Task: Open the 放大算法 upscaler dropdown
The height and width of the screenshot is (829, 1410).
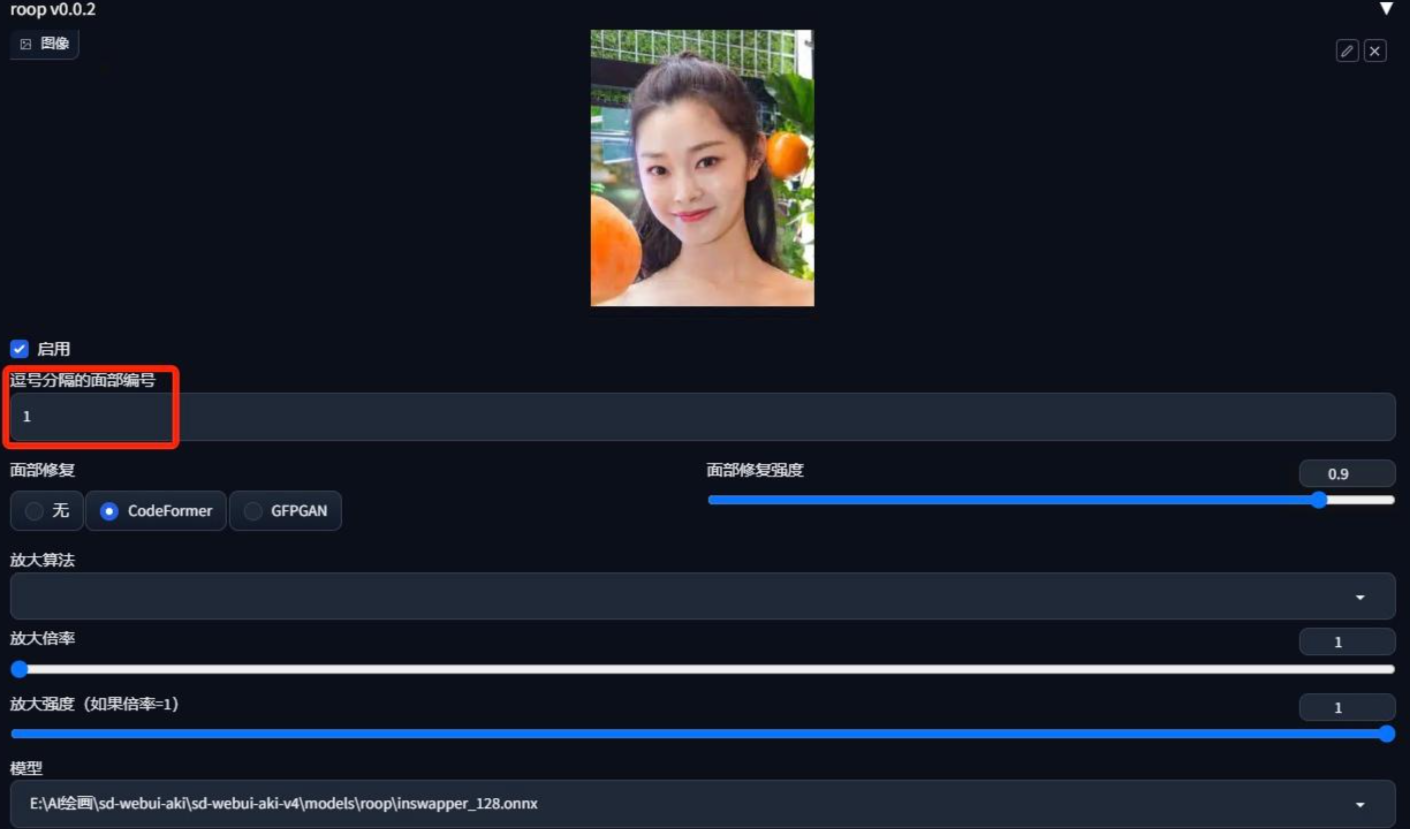Action: click(702, 597)
